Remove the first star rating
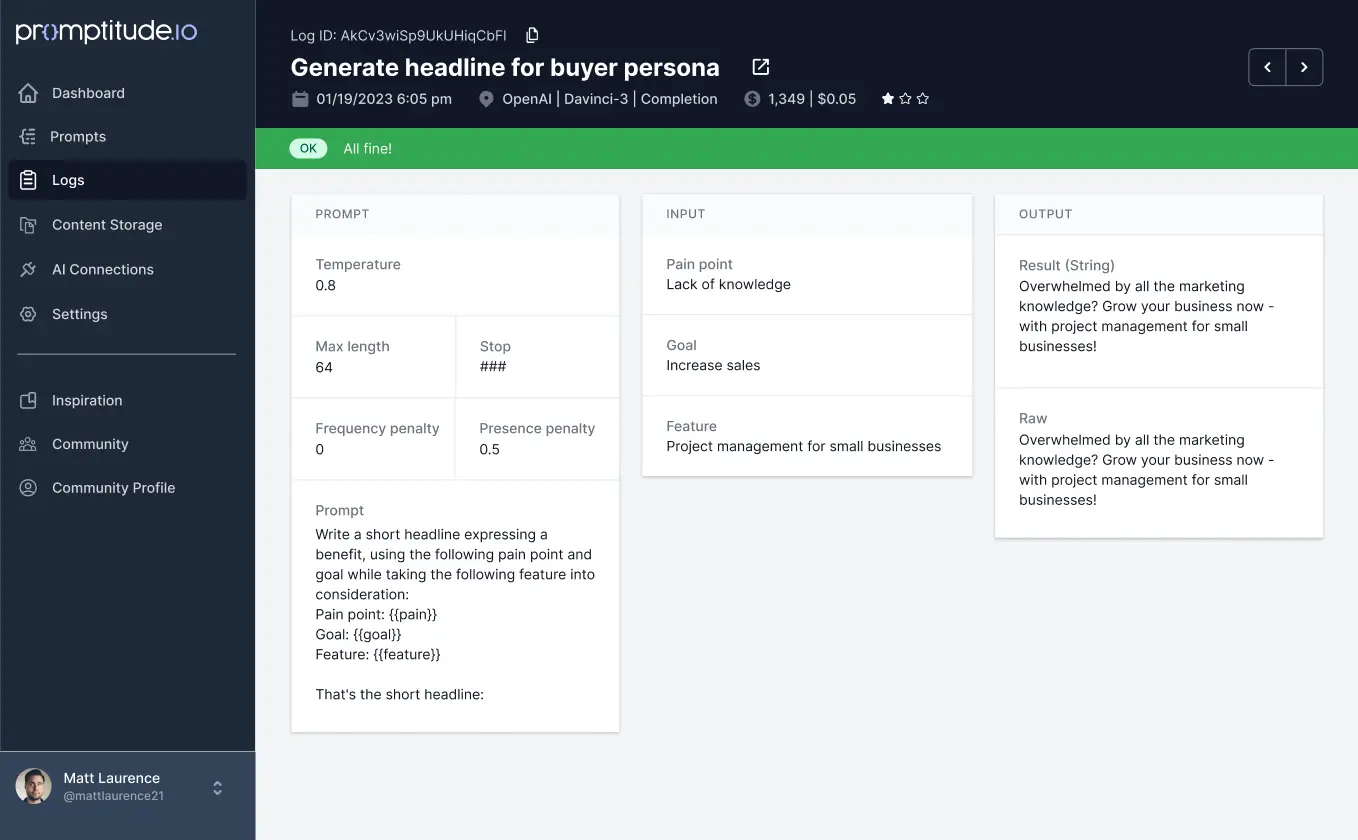Viewport: 1358px width, 840px height. (x=887, y=99)
